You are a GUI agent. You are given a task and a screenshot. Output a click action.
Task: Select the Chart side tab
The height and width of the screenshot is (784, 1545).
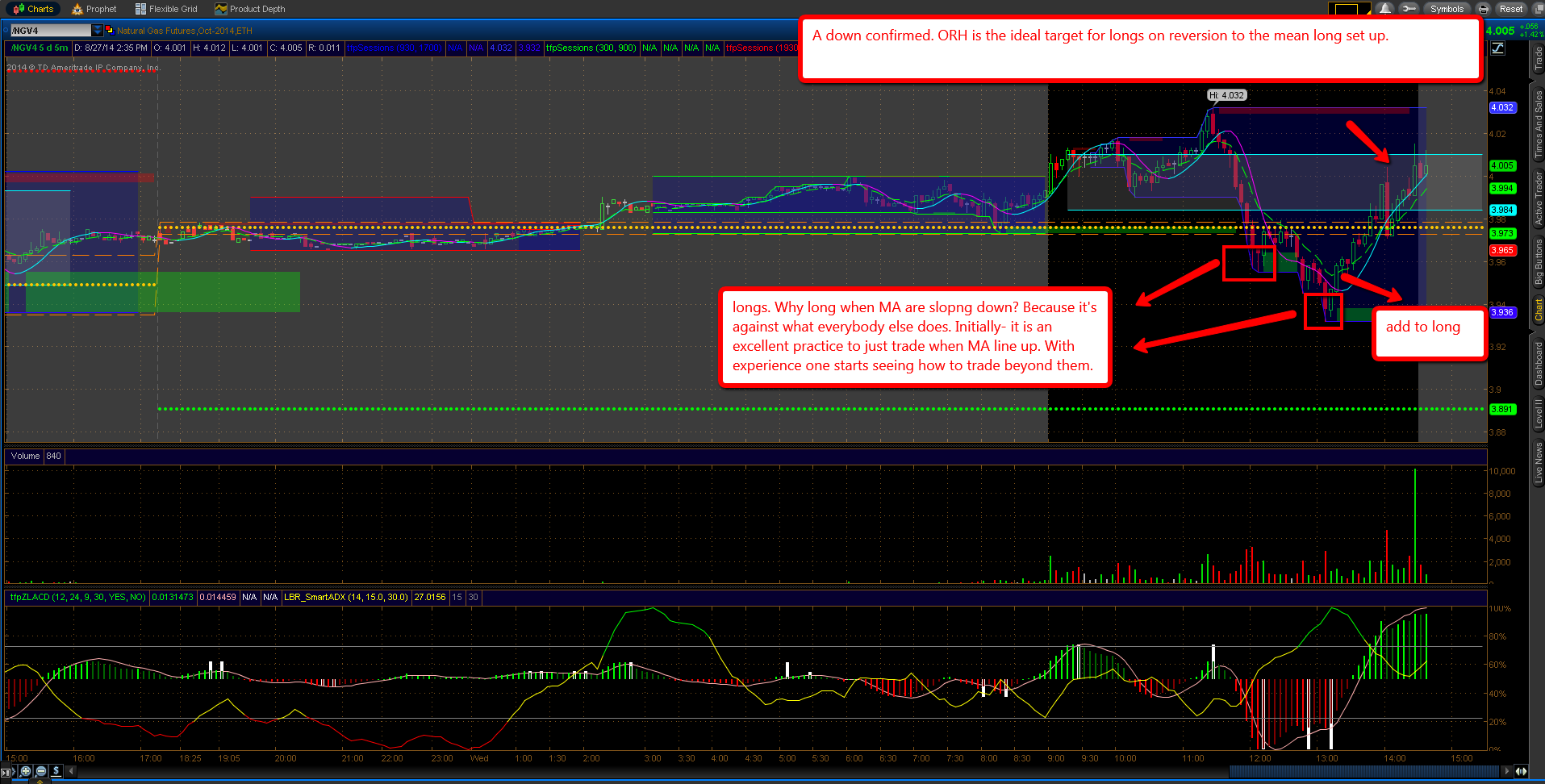1538,311
